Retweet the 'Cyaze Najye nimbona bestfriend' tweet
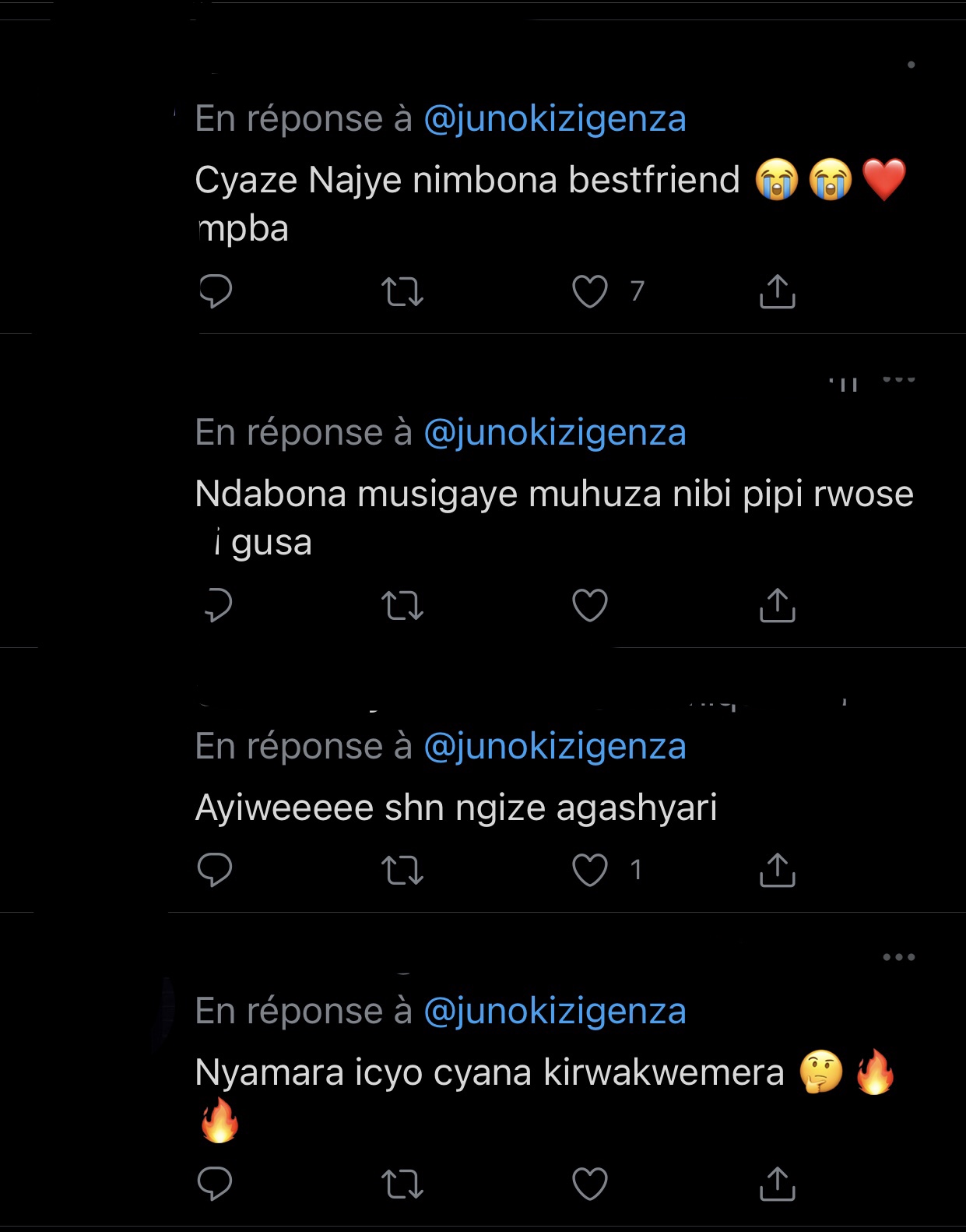 tap(402, 292)
